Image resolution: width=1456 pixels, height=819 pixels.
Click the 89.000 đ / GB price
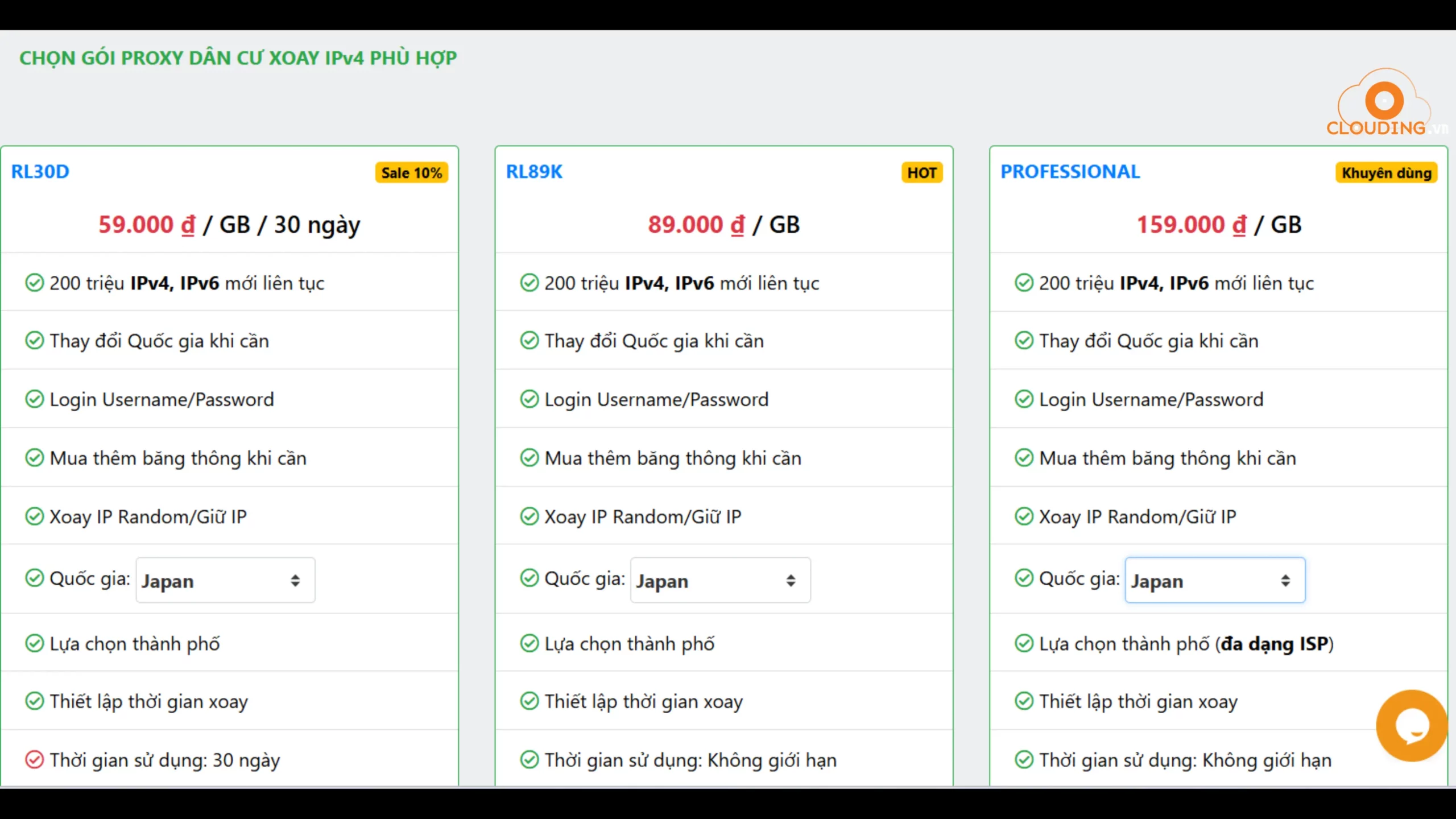tap(723, 225)
